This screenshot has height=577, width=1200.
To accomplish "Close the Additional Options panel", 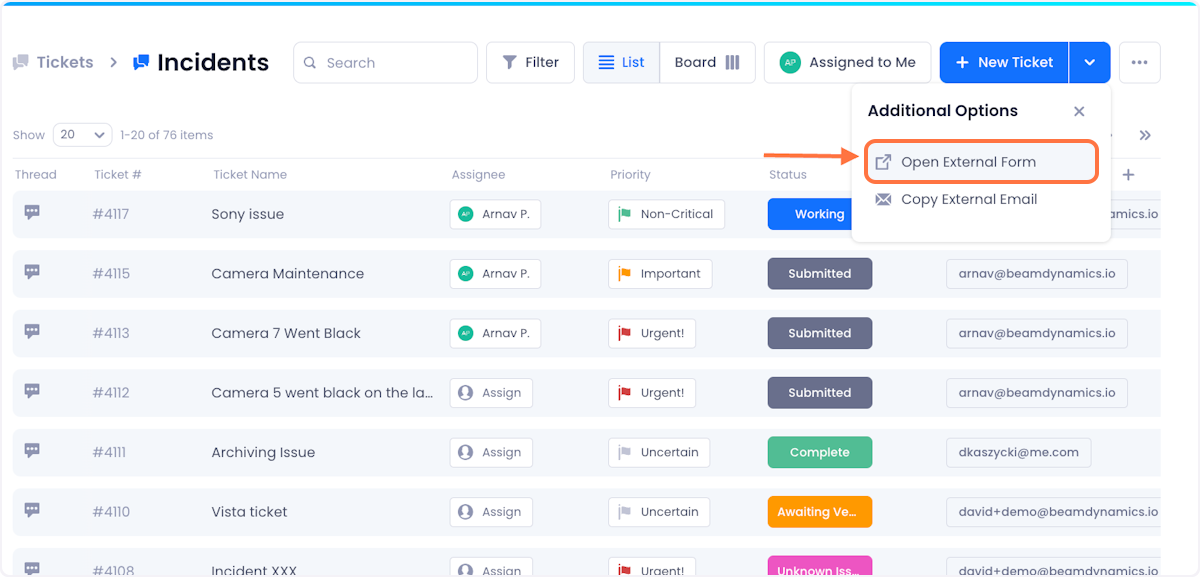I will tap(1079, 111).
